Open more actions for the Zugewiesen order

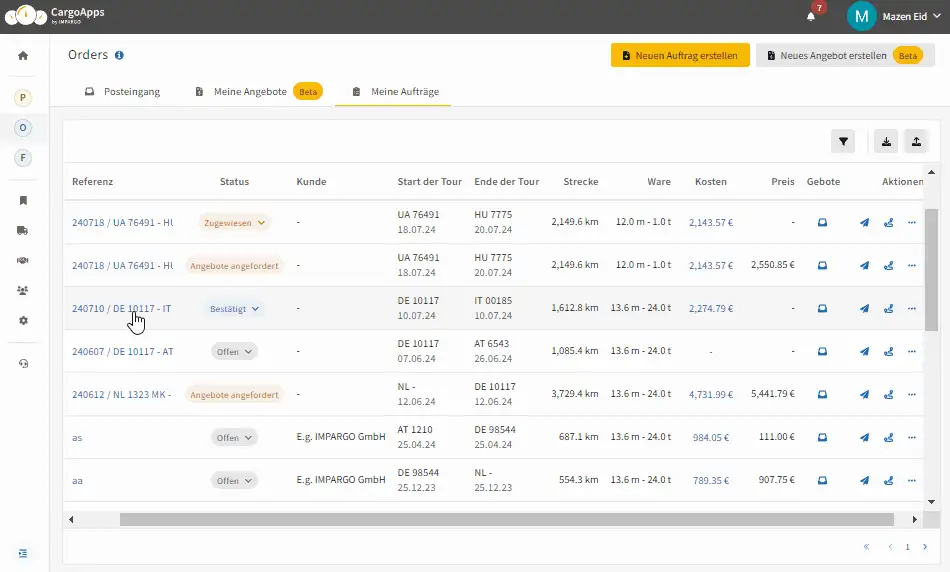(912, 222)
